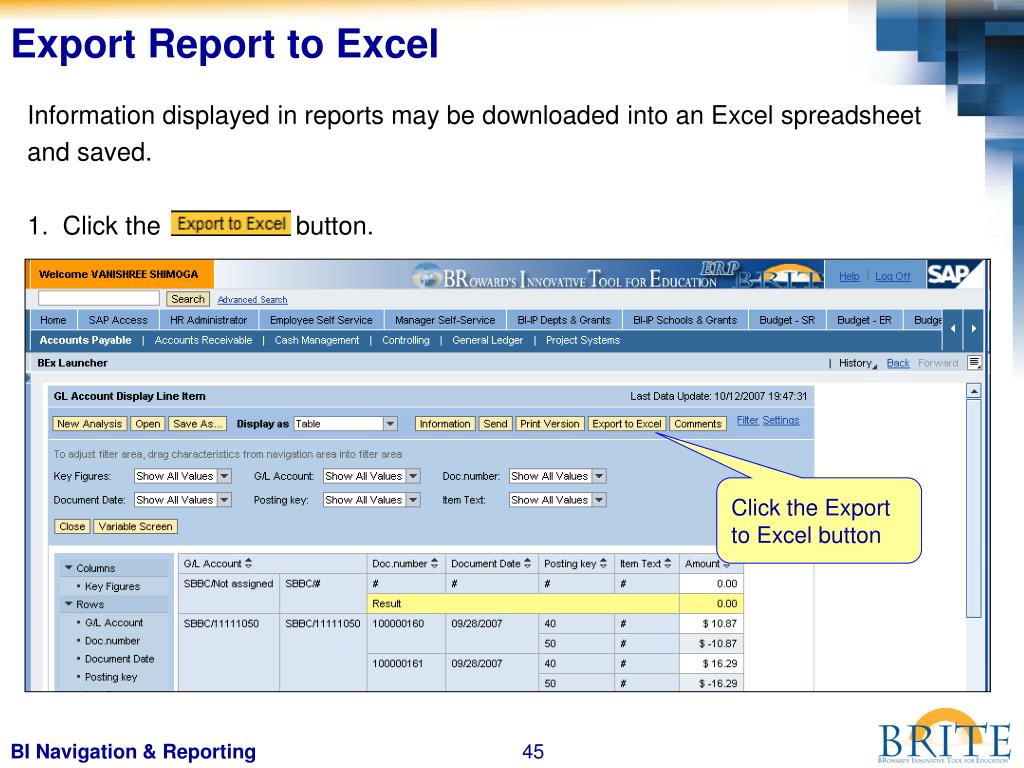The image size is (1024, 768).
Task: Click the SAP logo in the header
Action: click(x=955, y=274)
